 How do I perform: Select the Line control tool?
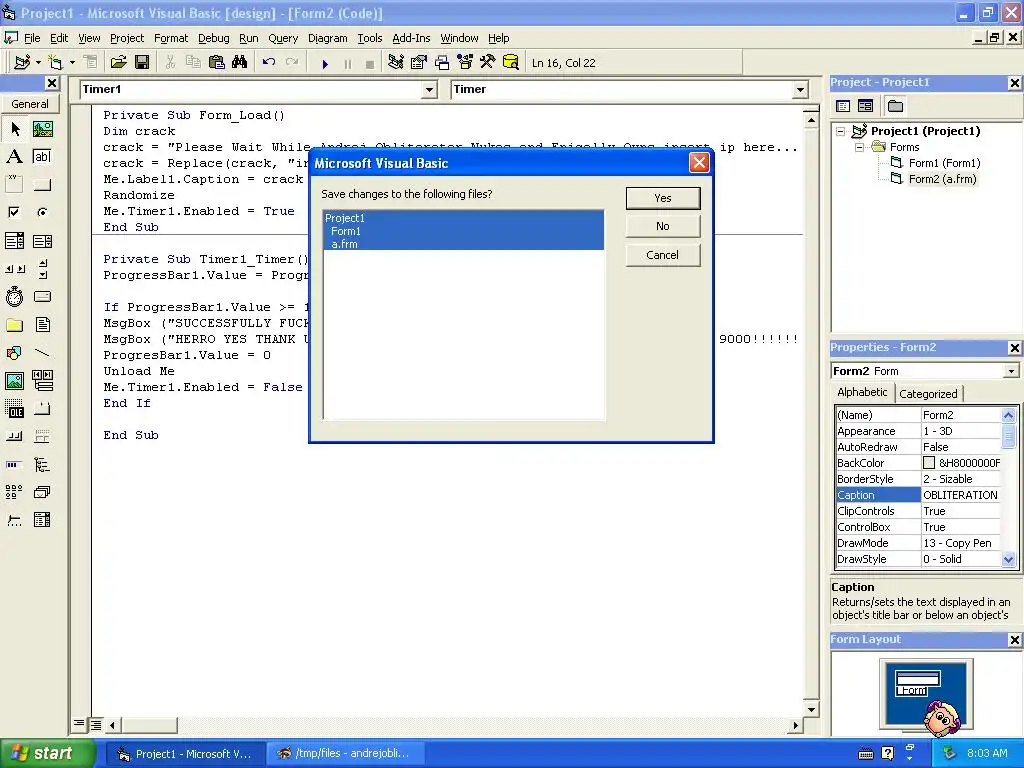pos(42,353)
